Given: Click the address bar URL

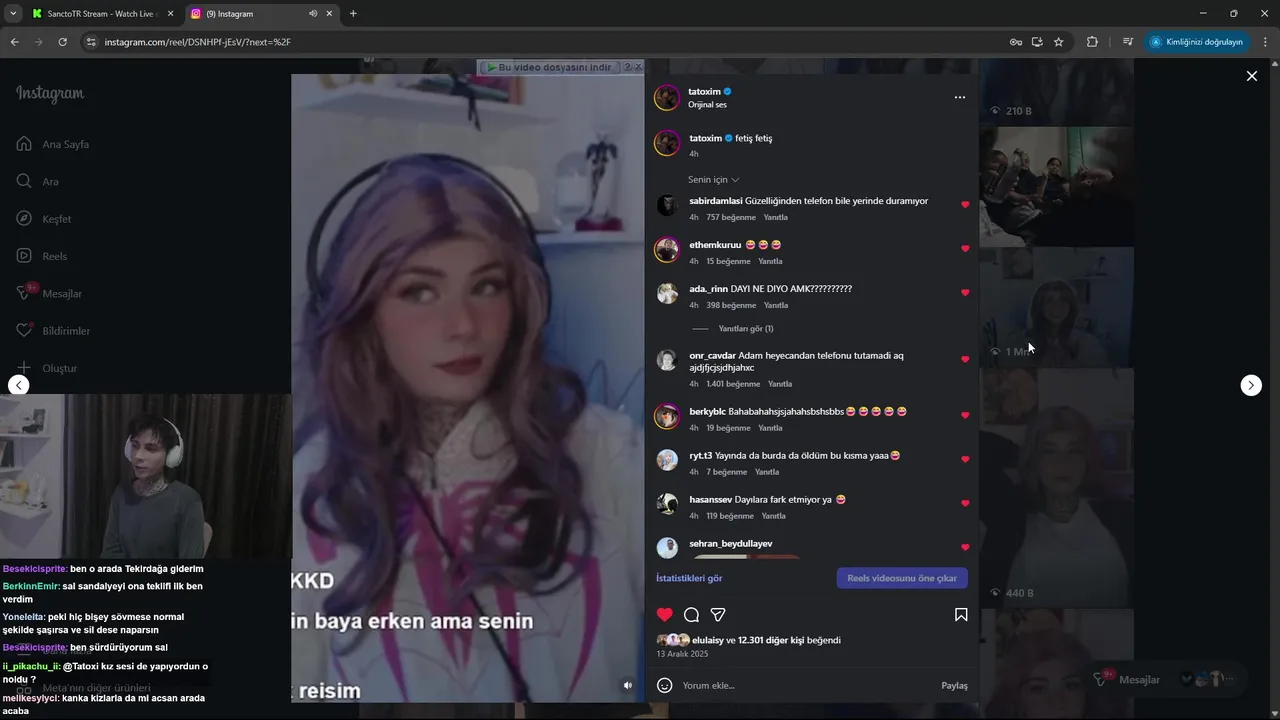Looking at the screenshot, I should [x=198, y=42].
